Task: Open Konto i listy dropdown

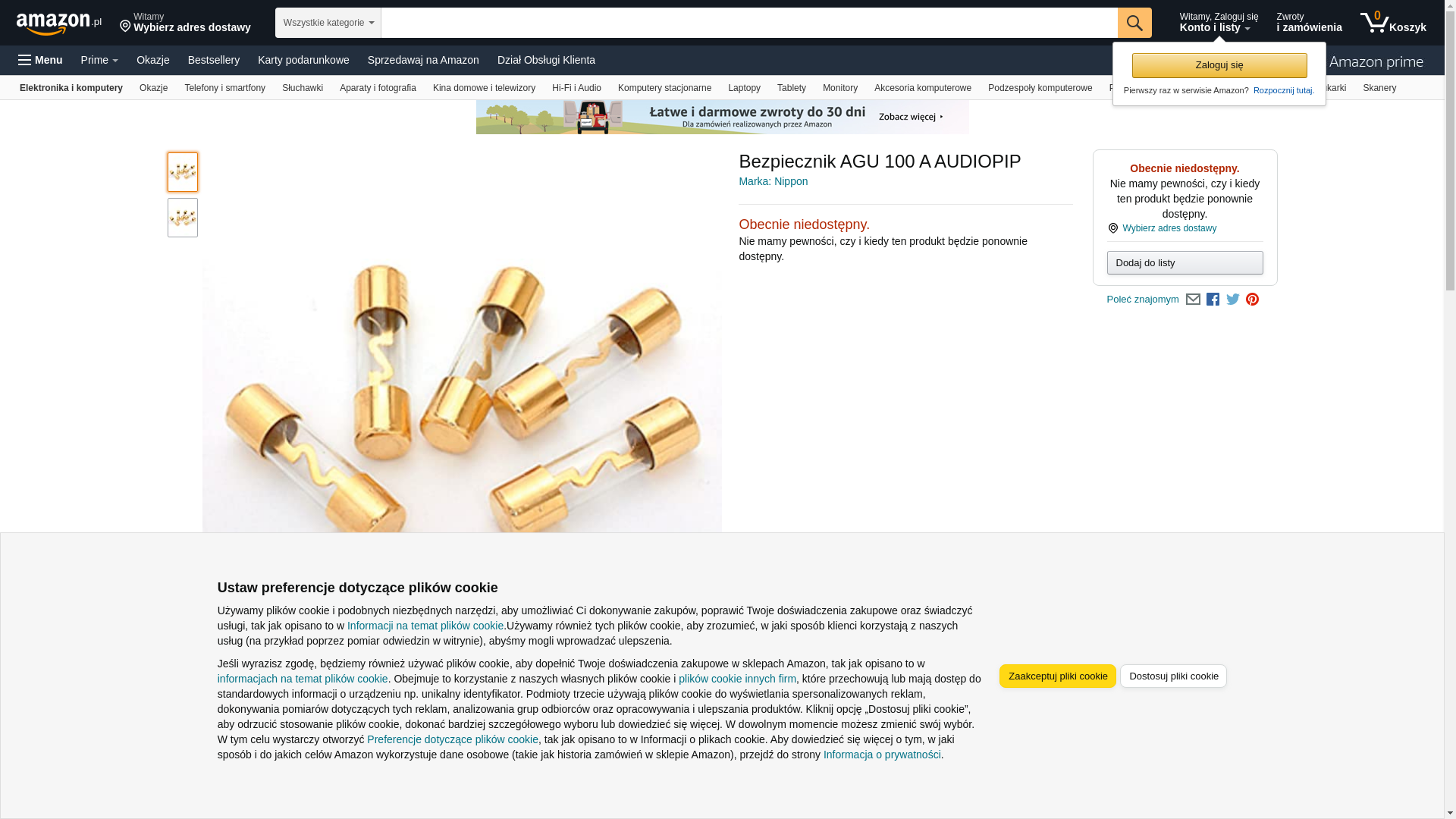Action: (1218, 23)
